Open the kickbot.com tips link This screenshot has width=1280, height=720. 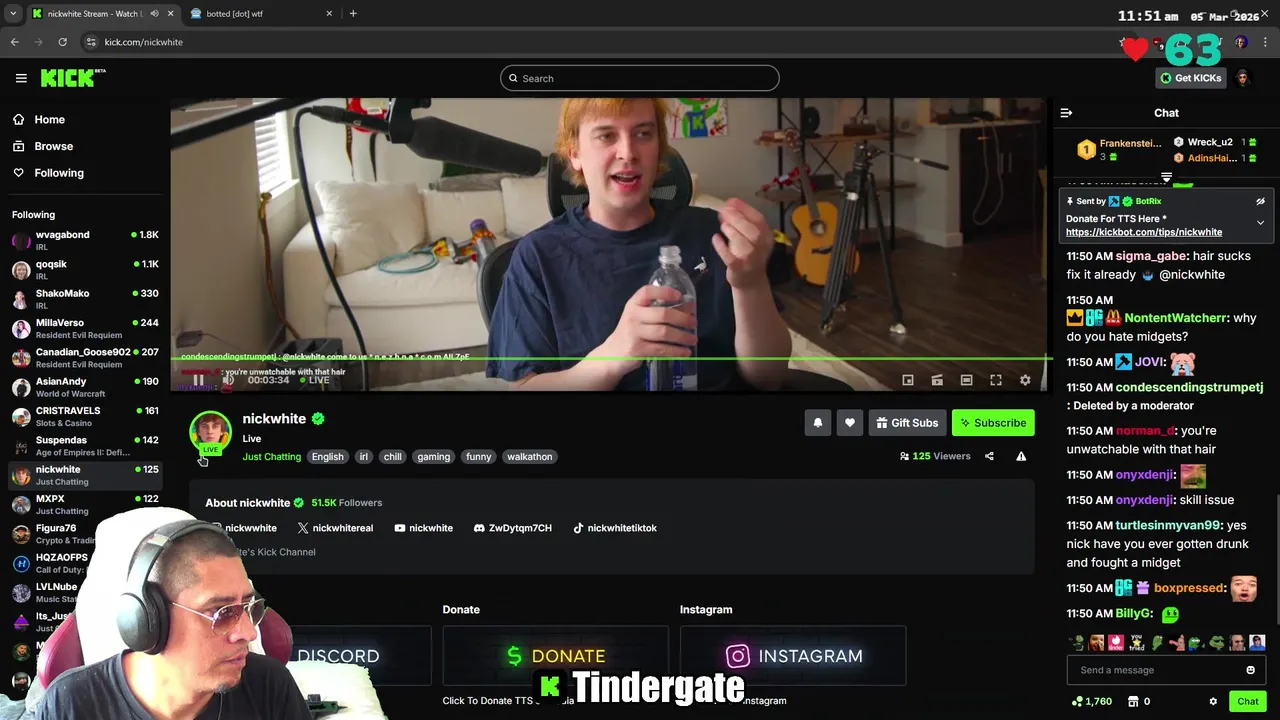[1144, 232]
